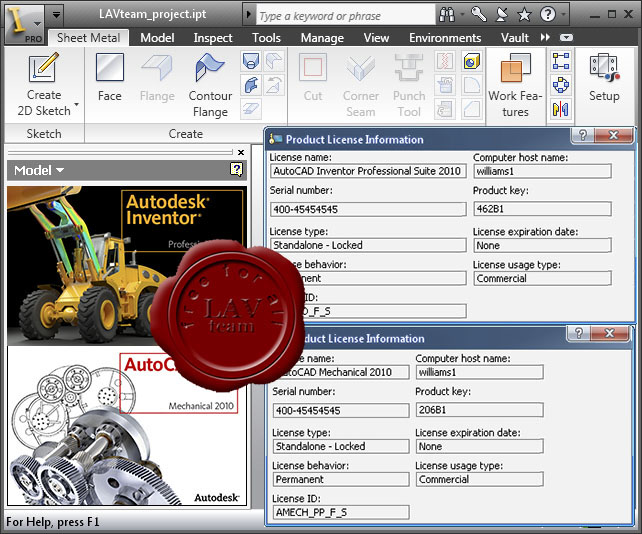Image resolution: width=642 pixels, height=534 pixels.
Task: Show more ribbon tabs with double arrow
Action: (x=545, y=37)
